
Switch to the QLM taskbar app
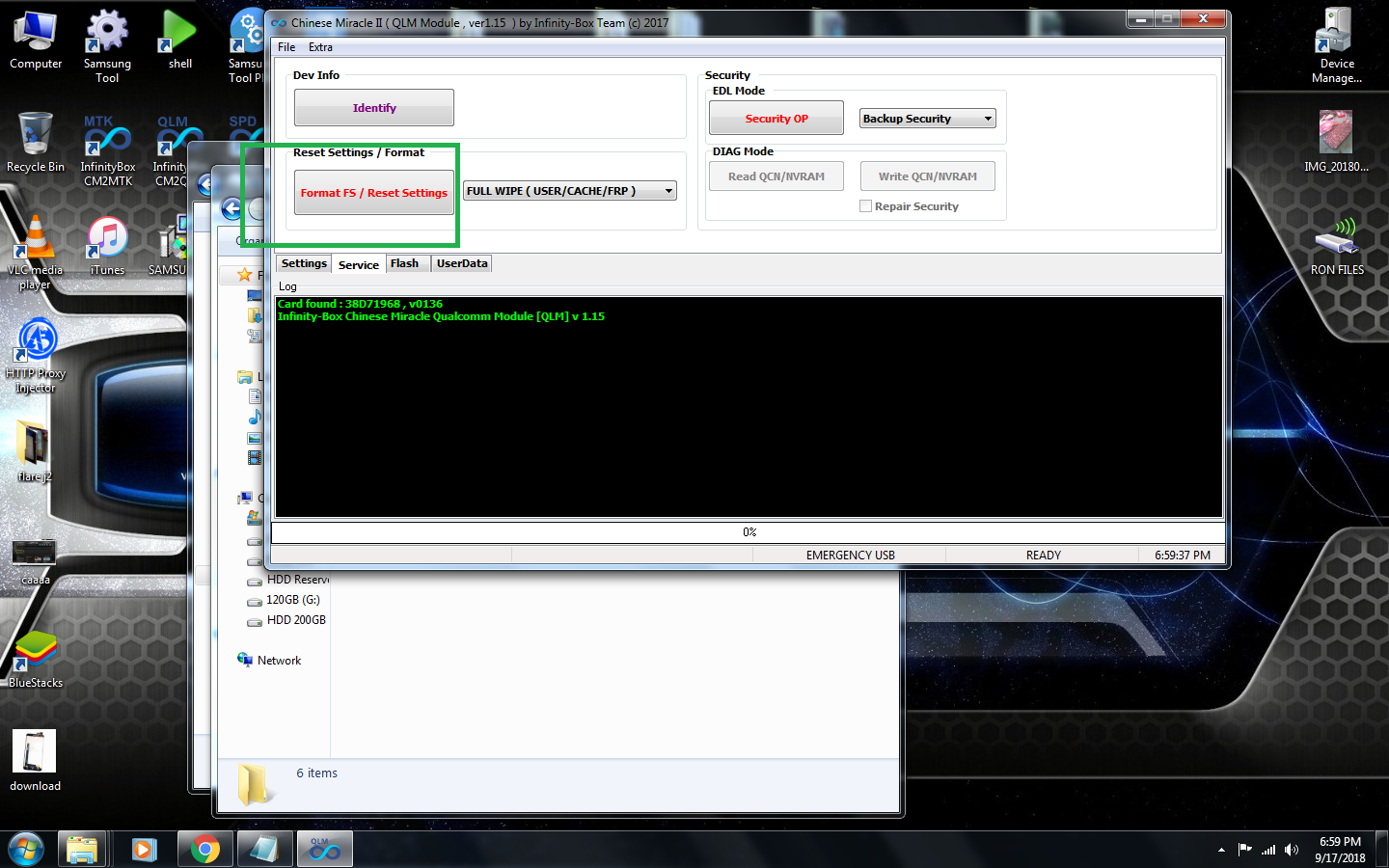pos(325,850)
